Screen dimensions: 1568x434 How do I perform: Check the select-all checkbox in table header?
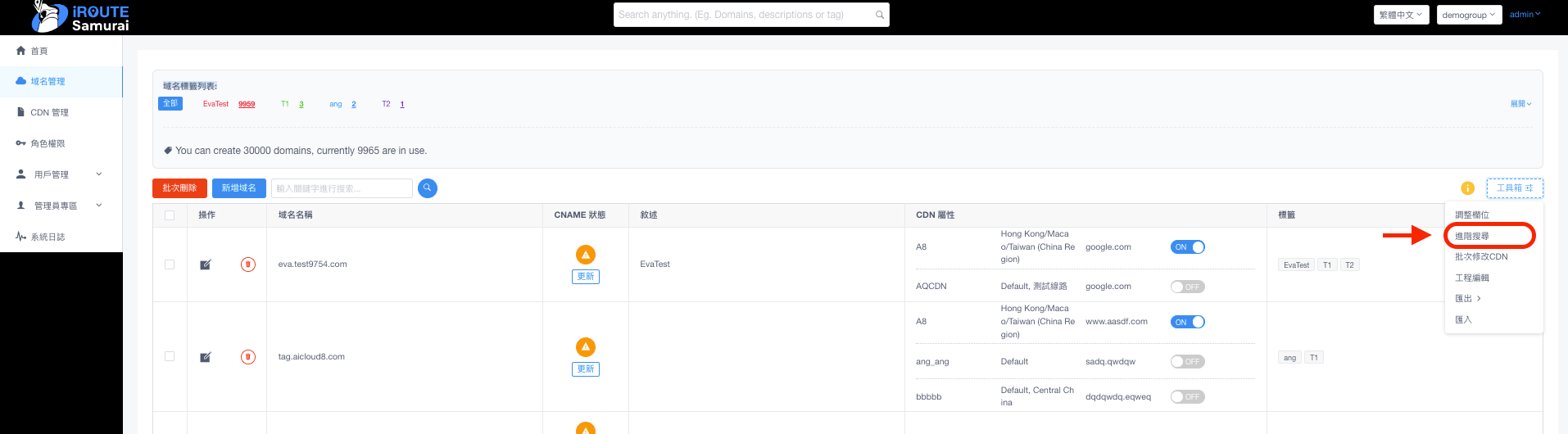(170, 215)
